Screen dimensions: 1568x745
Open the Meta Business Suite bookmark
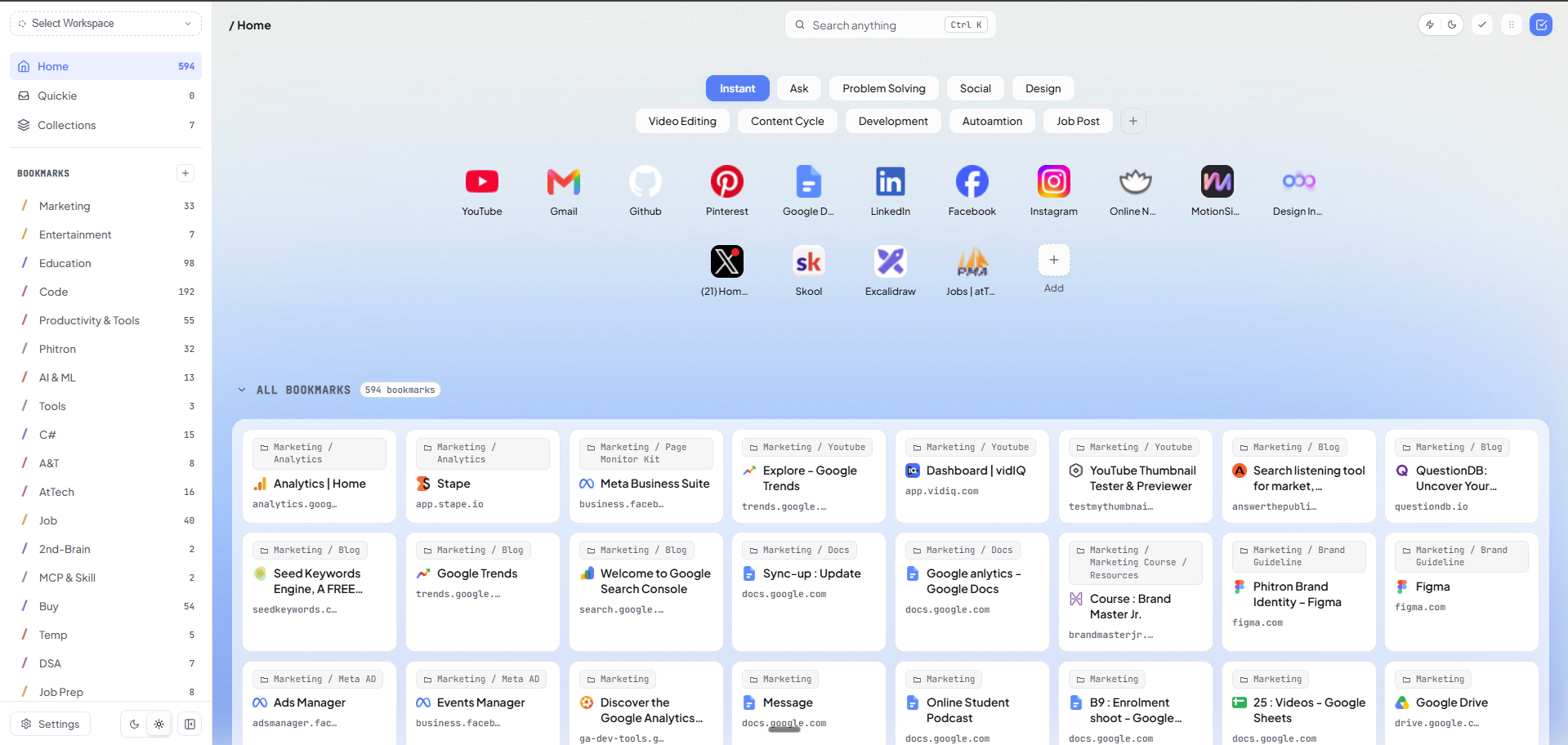[x=646, y=476]
